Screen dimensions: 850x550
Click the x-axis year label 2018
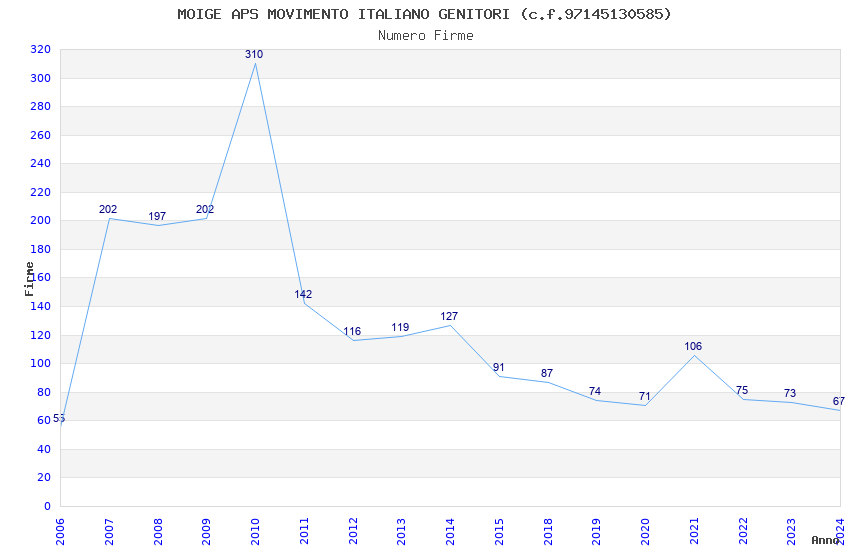[x=548, y=532]
